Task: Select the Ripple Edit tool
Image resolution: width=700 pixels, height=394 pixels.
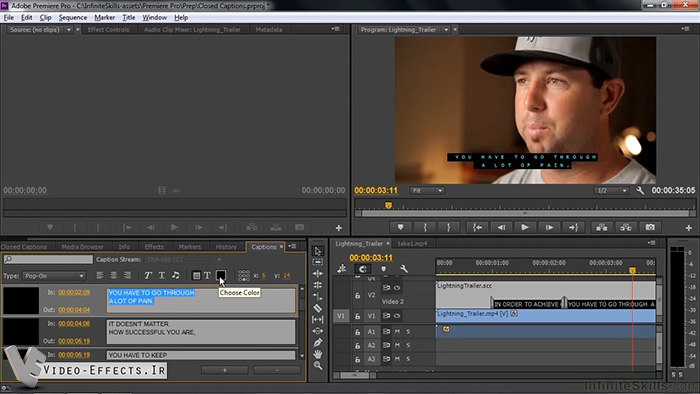Action: 317,273
